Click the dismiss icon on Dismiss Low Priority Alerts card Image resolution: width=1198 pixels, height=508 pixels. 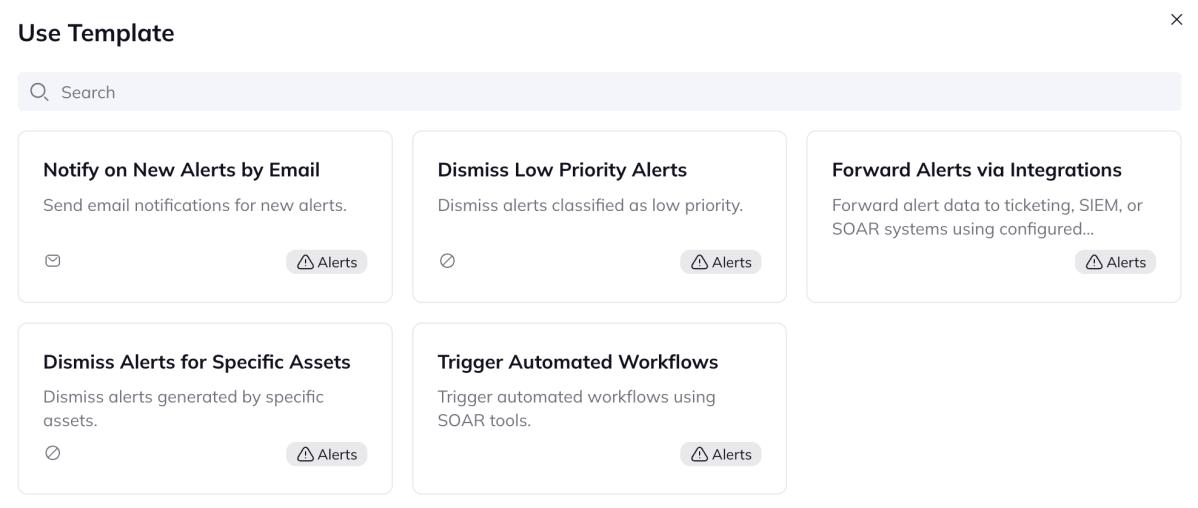pyautogui.click(x=448, y=261)
